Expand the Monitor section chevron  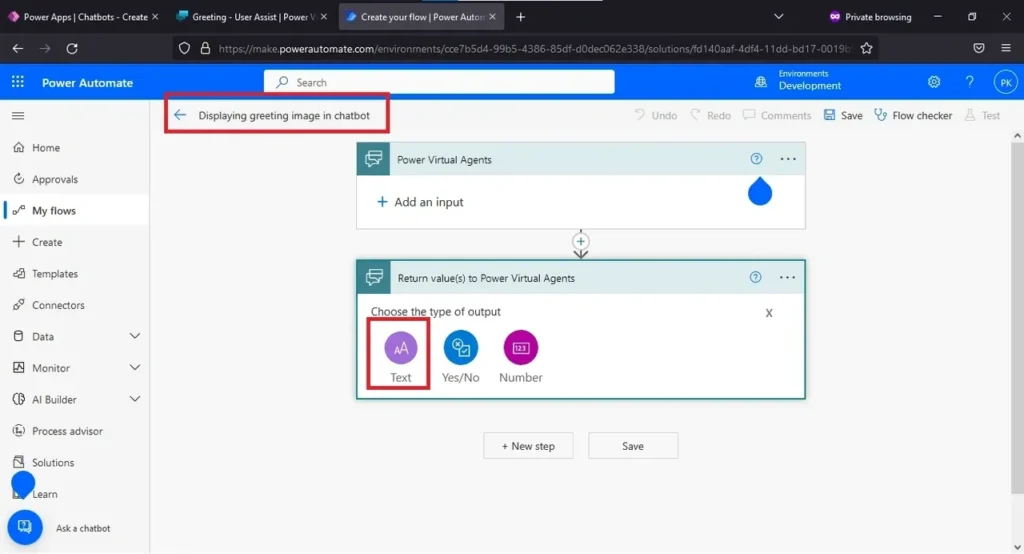click(135, 367)
